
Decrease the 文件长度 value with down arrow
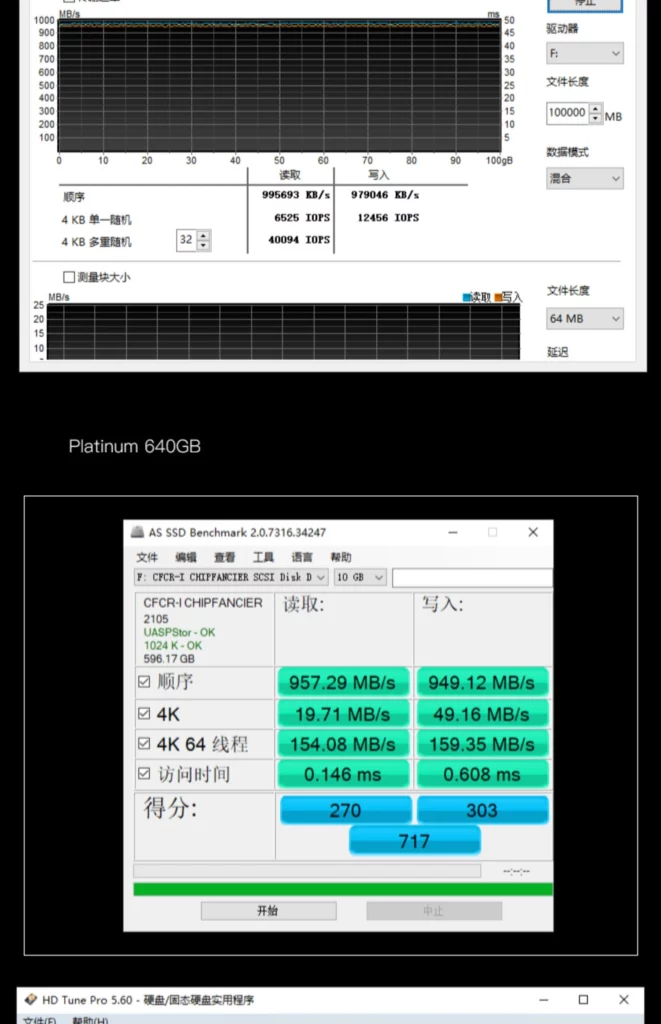click(x=595, y=118)
